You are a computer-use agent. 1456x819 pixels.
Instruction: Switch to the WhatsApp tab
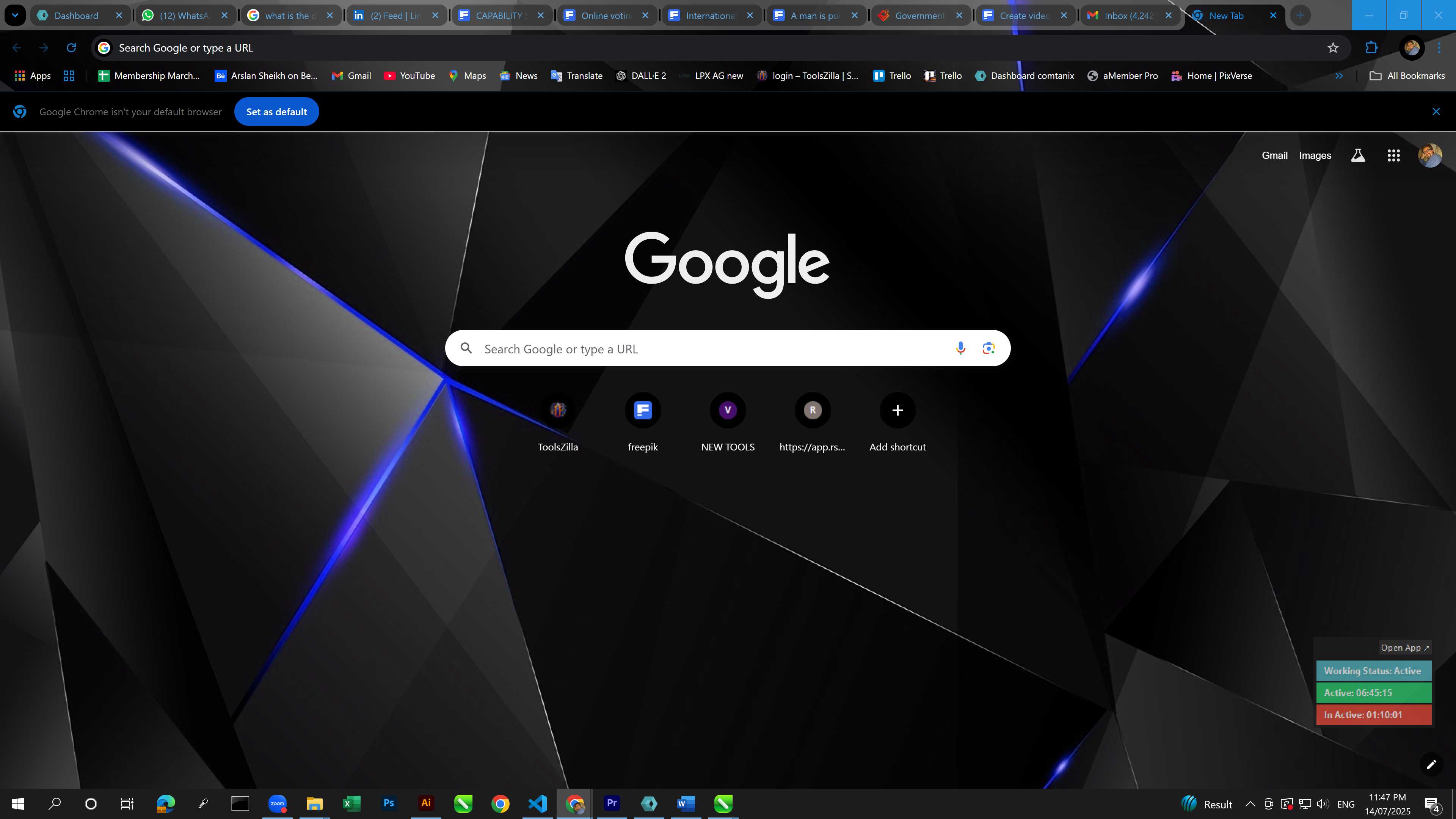tap(185, 15)
